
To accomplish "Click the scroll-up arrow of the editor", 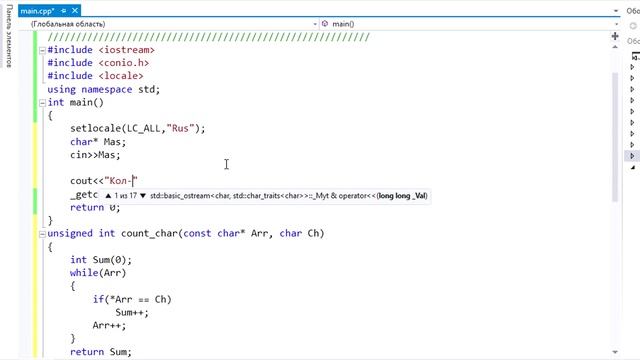I will (x=615, y=47).
